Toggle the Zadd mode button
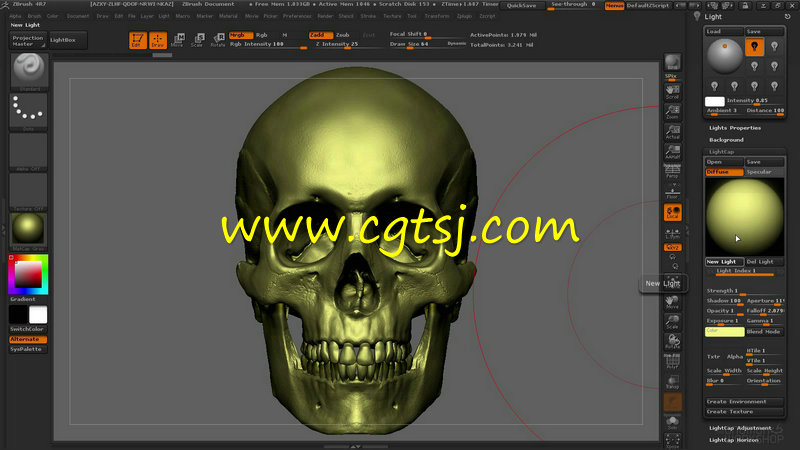 pyautogui.click(x=321, y=35)
